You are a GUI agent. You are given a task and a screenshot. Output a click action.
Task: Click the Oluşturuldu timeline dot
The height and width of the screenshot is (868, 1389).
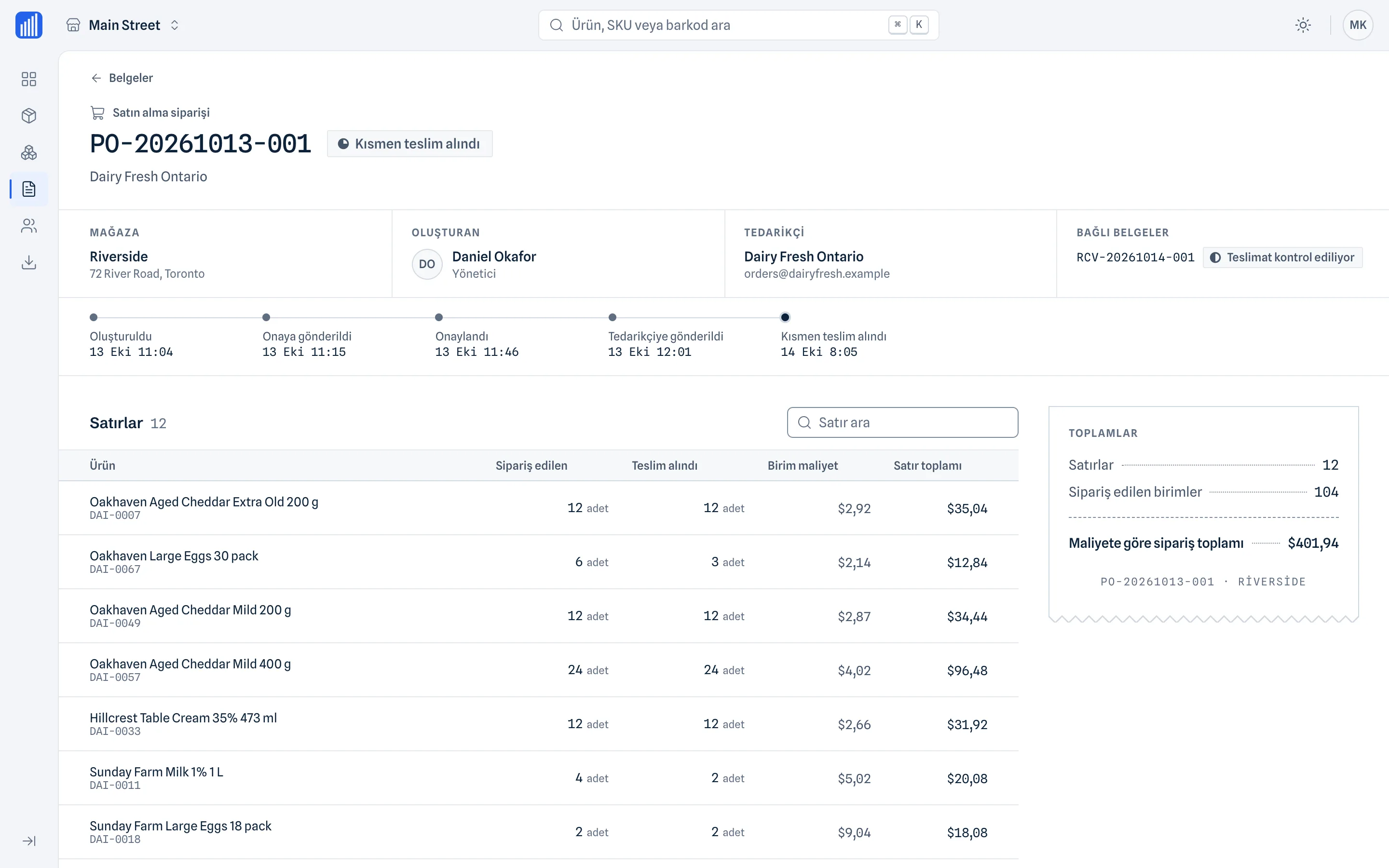[x=94, y=317]
